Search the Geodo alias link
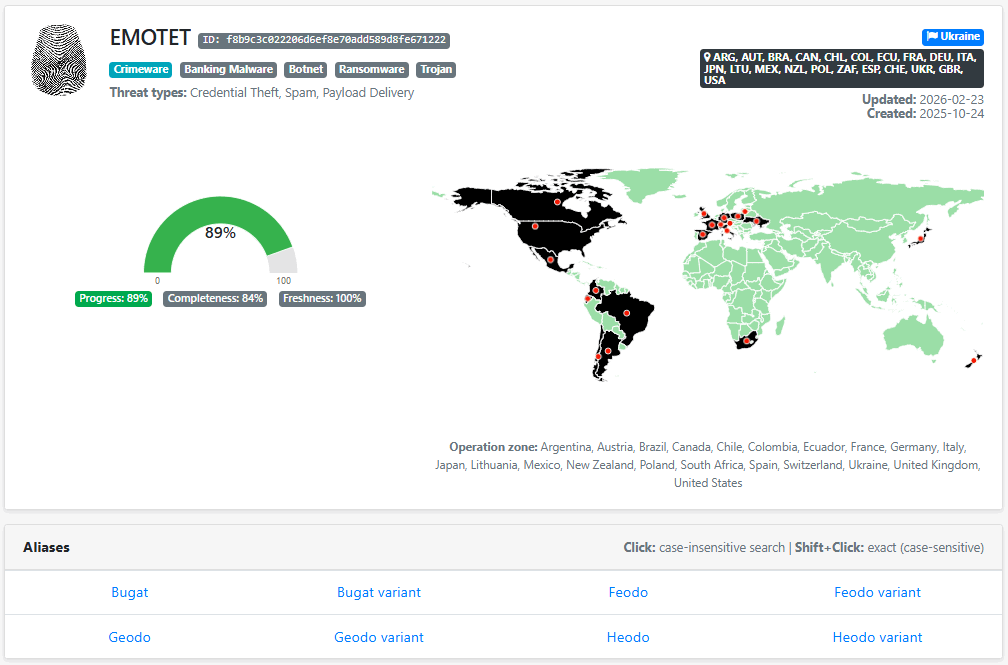 pyautogui.click(x=130, y=637)
